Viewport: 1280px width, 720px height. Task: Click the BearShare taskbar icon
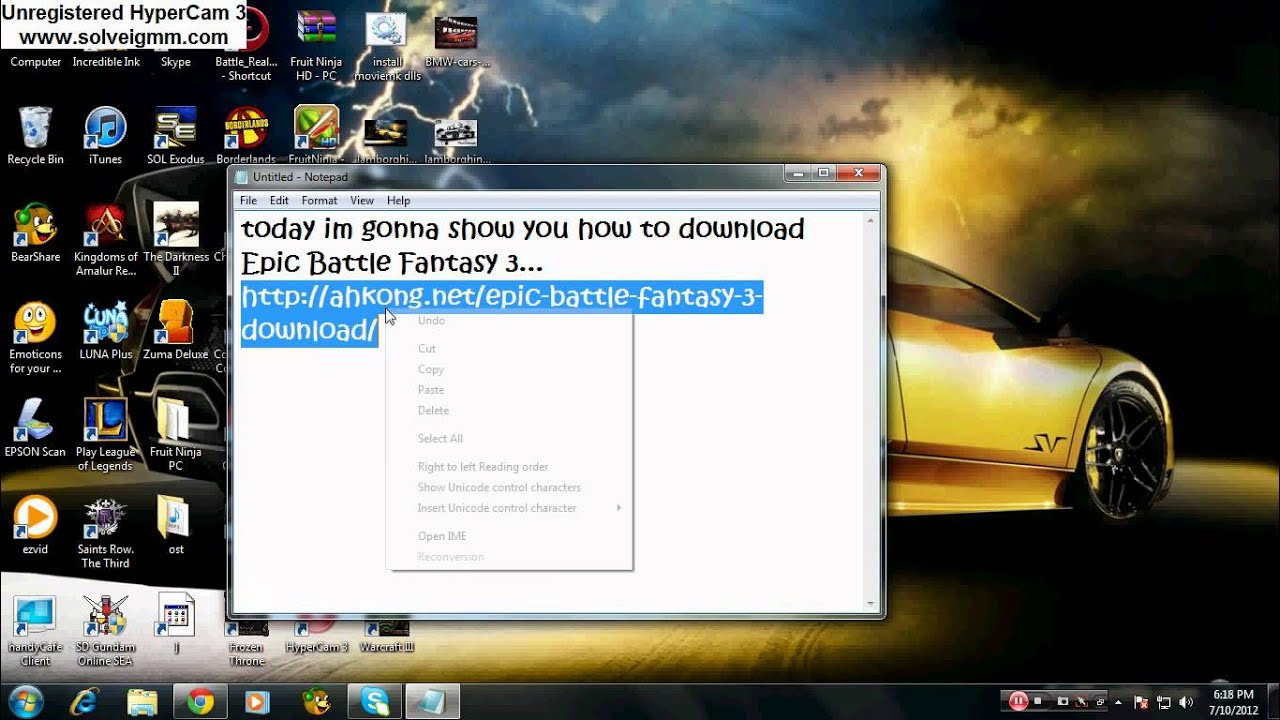316,701
